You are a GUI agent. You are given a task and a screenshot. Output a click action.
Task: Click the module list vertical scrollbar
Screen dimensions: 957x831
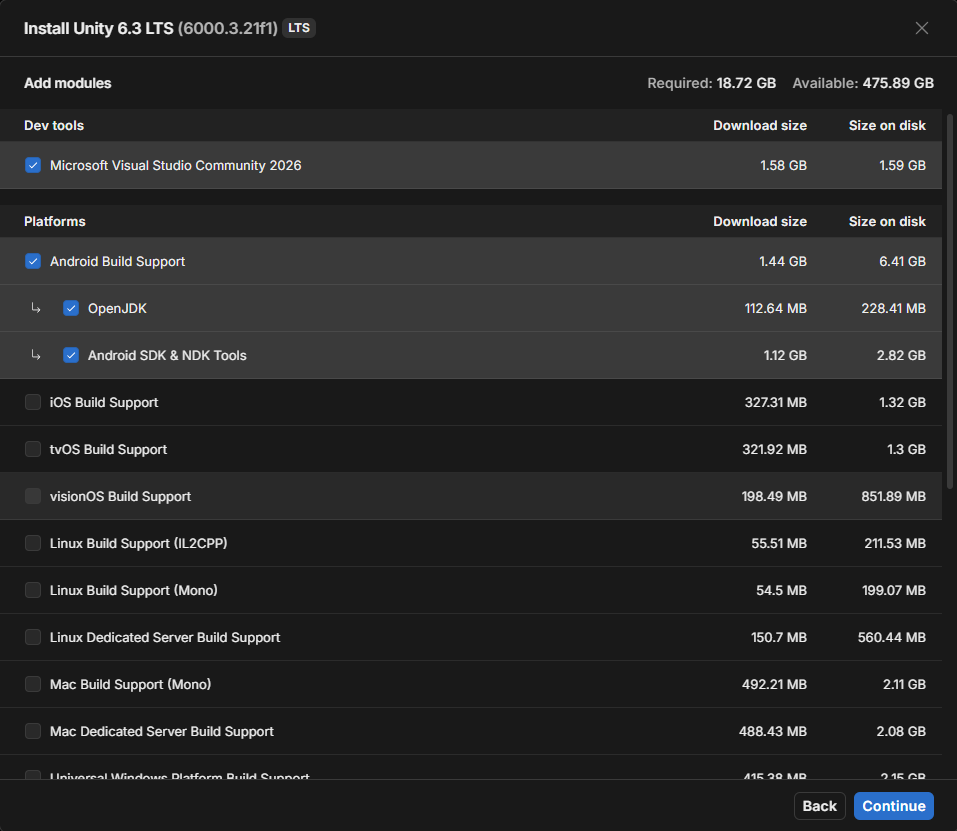coord(950,301)
